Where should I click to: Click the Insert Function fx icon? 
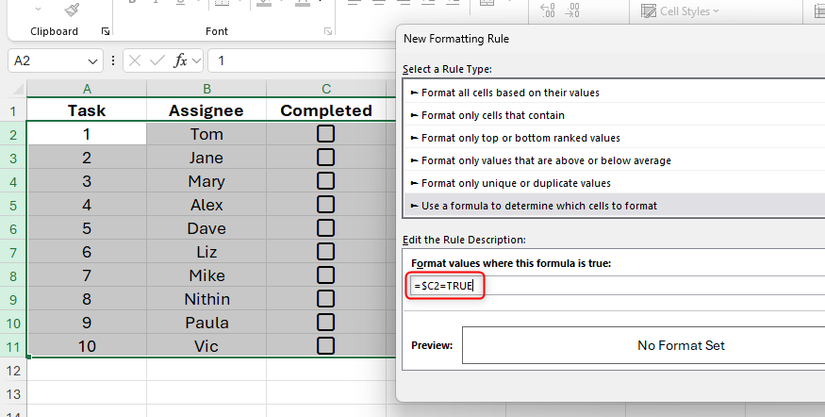coord(181,61)
